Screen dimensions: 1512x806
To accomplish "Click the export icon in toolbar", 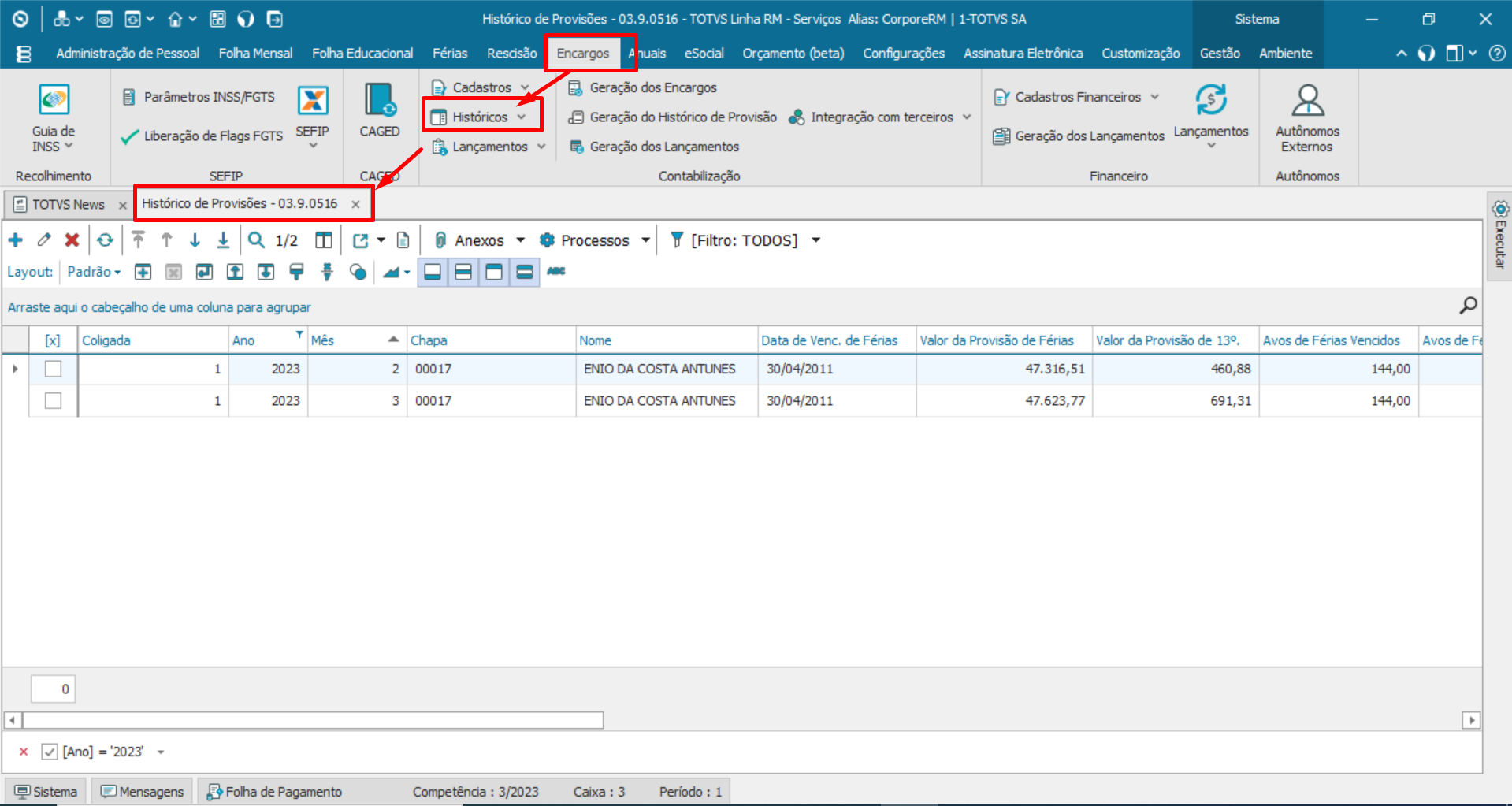I will coord(361,240).
